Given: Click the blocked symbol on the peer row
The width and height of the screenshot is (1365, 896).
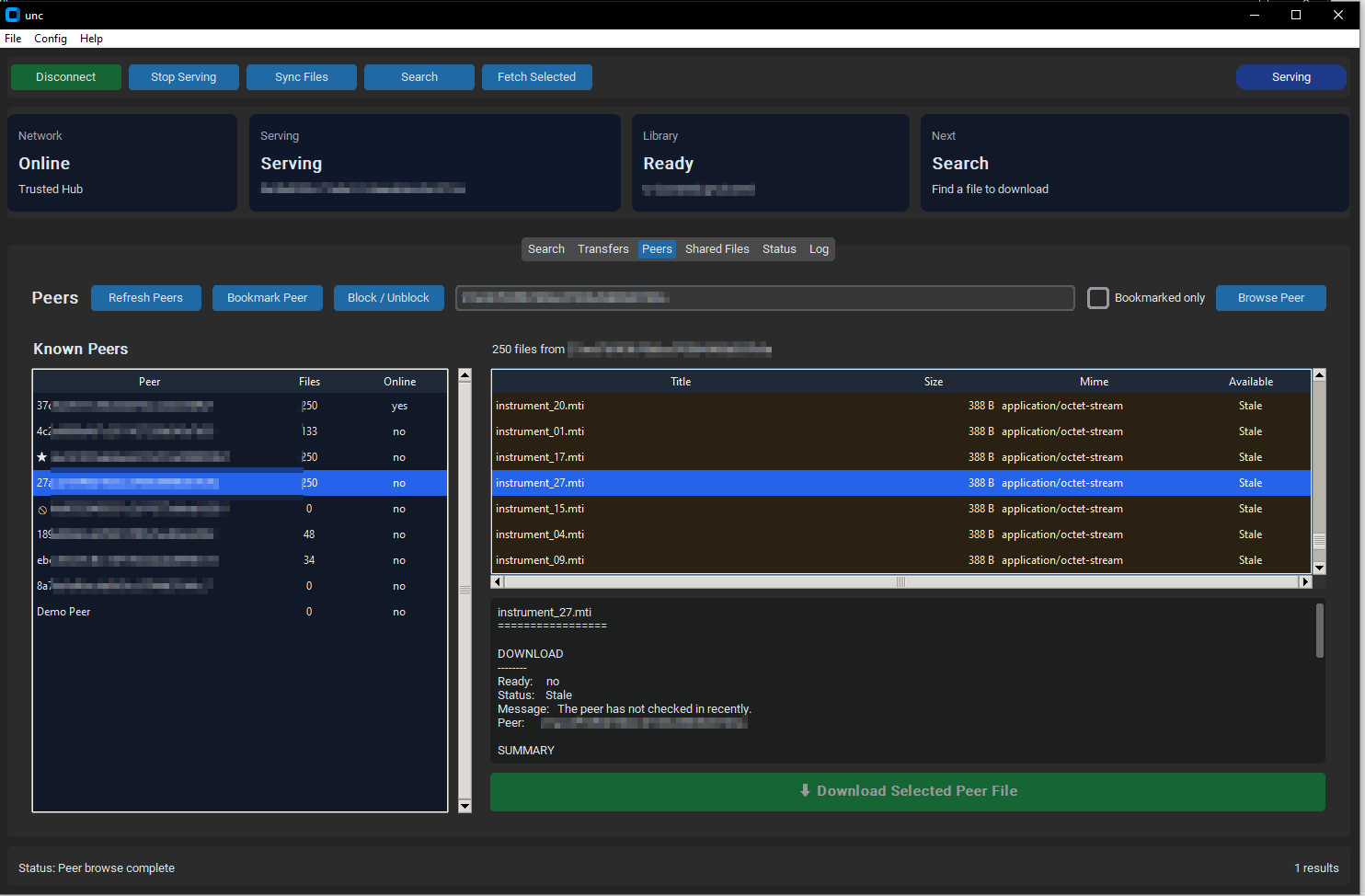Looking at the screenshot, I should coord(42,510).
